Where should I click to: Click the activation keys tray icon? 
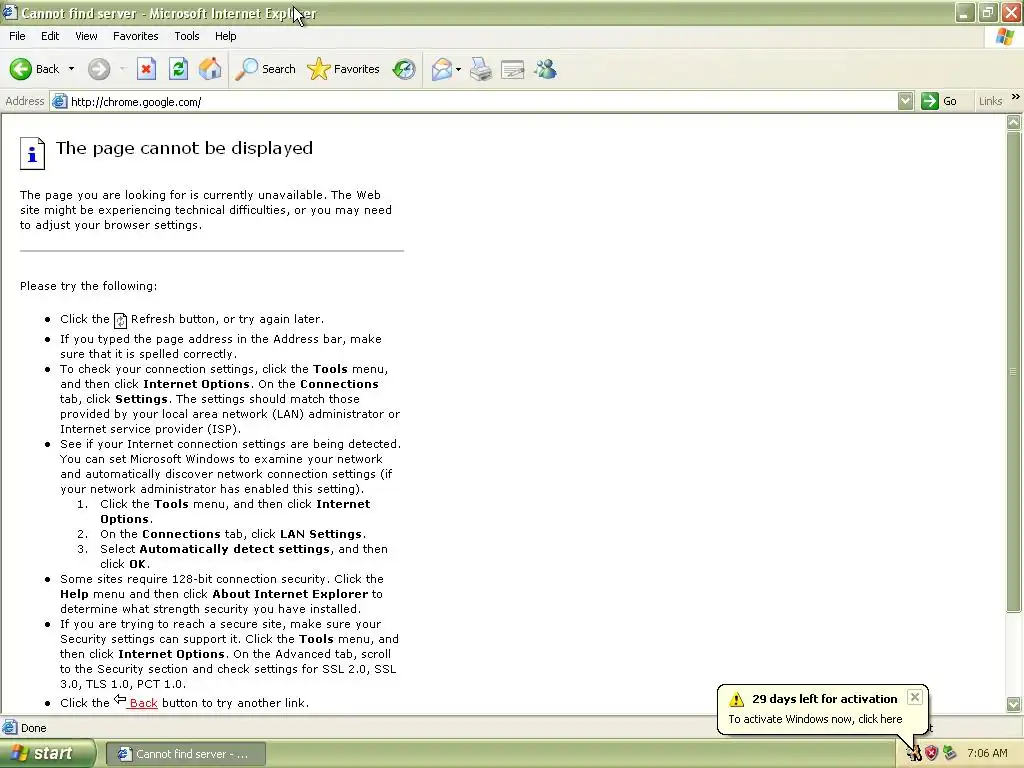point(914,754)
